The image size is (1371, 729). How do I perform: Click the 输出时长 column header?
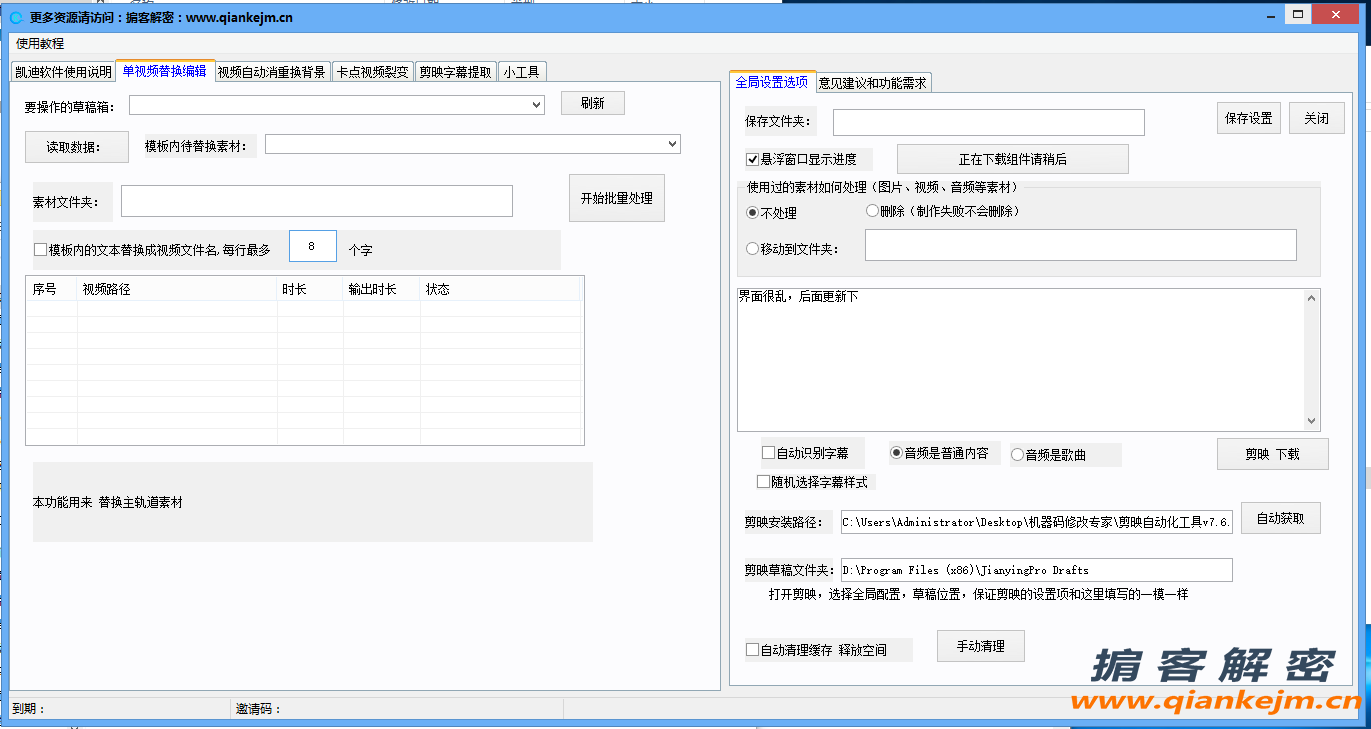click(x=382, y=289)
